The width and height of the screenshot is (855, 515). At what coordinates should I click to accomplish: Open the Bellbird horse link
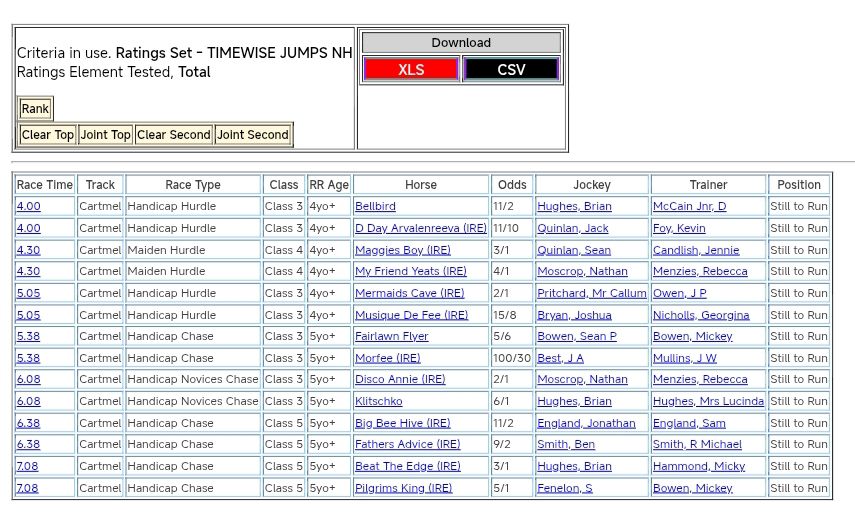(x=375, y=207)
